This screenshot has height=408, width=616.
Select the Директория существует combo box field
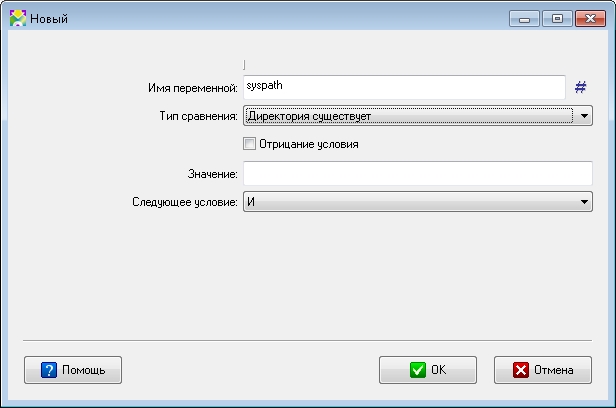(x=418, y=116)
